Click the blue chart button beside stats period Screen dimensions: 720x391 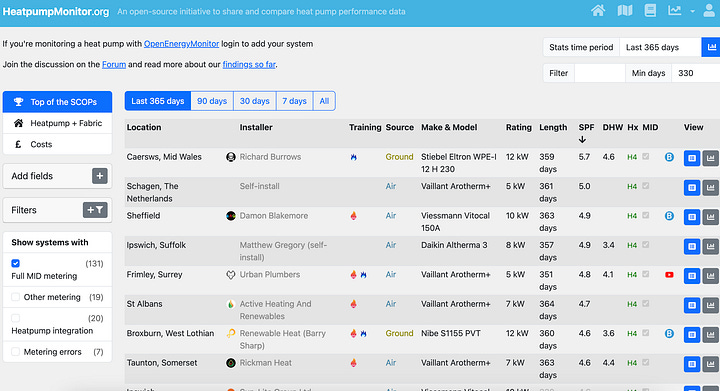[711, 47]
